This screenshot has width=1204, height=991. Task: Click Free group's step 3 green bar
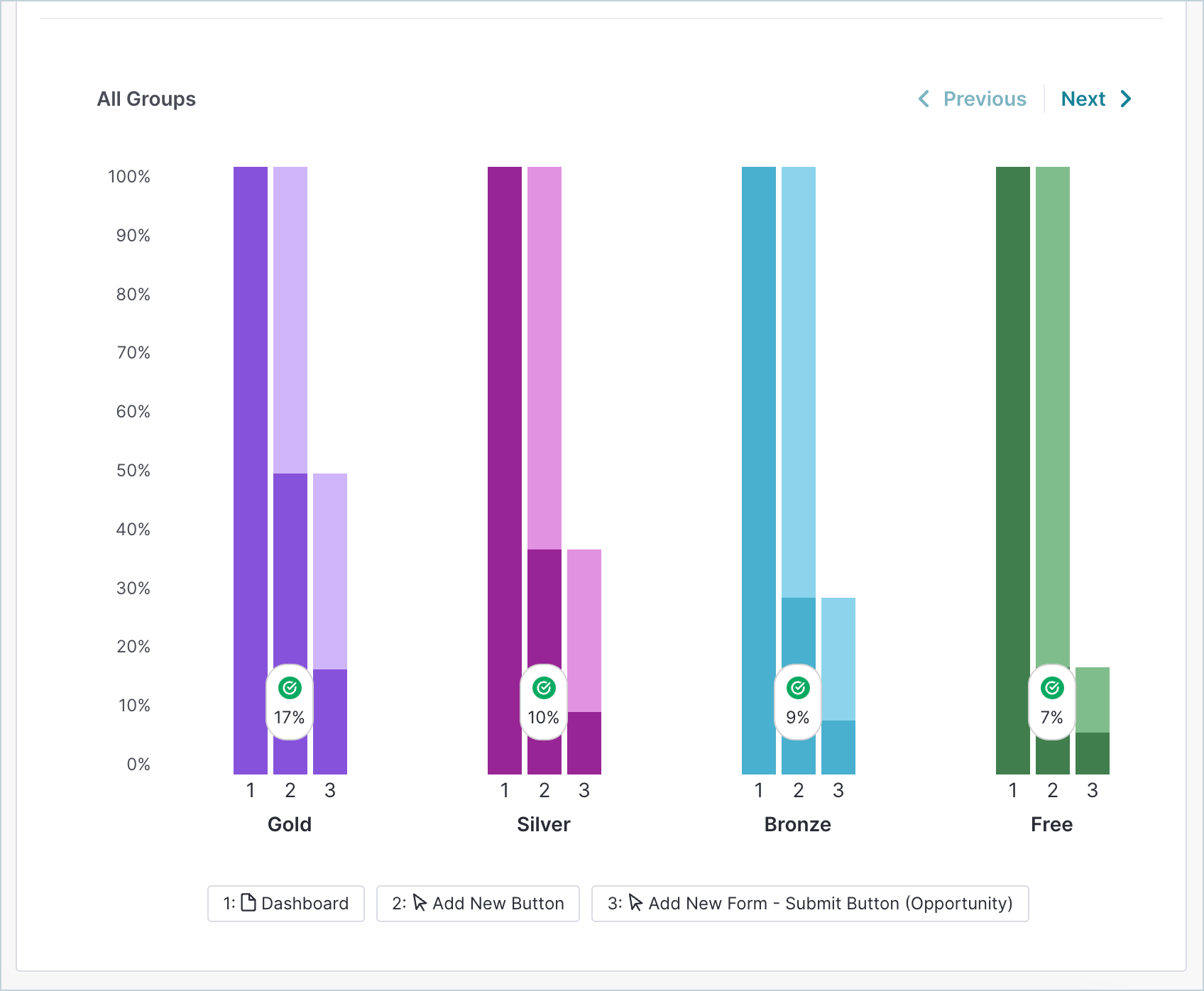pos(1093,721)
